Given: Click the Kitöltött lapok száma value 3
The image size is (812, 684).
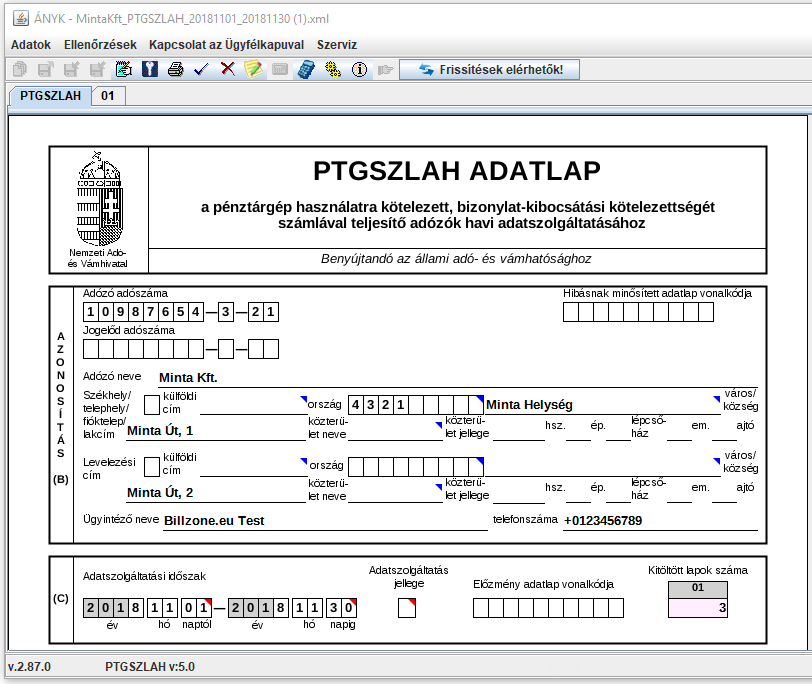Looking at the screenshot, I should pyautogui.click(x=698, y=608).
